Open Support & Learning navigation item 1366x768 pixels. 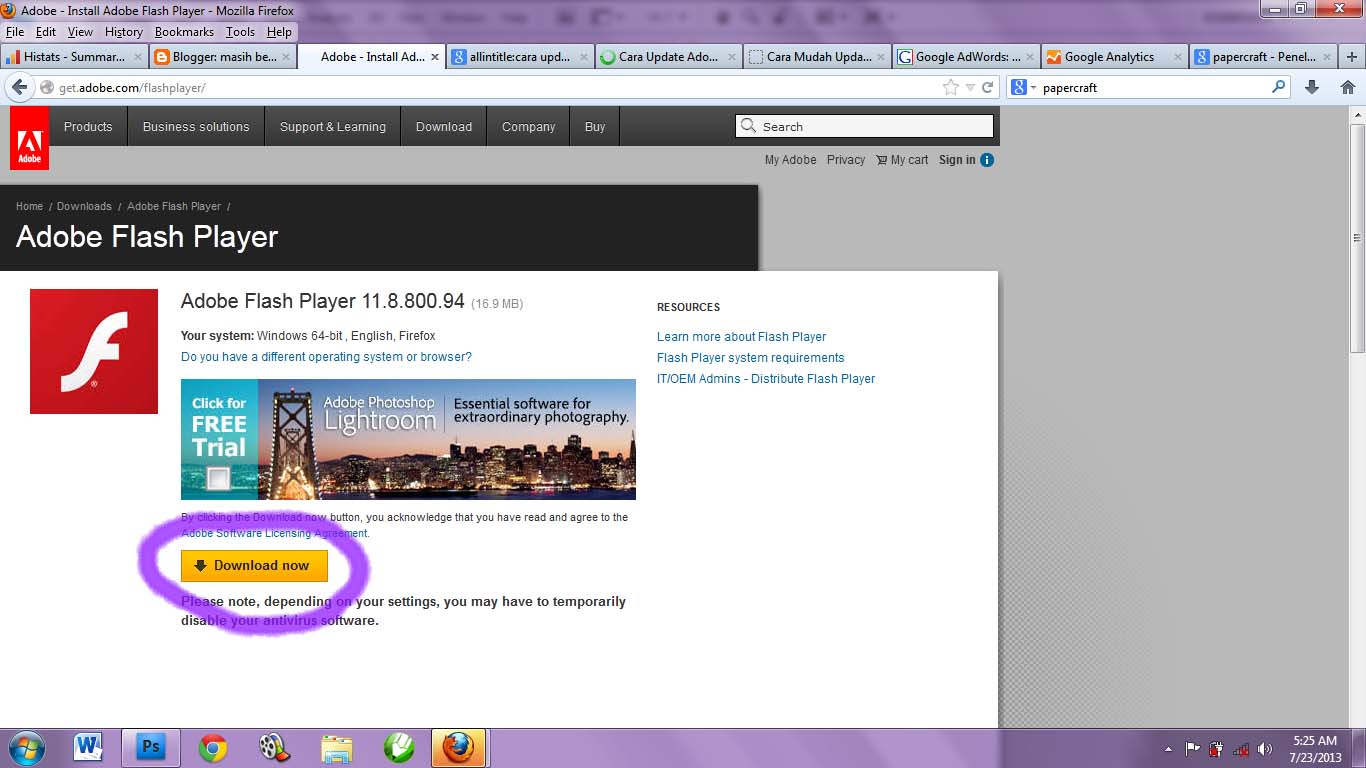point(333,127)
